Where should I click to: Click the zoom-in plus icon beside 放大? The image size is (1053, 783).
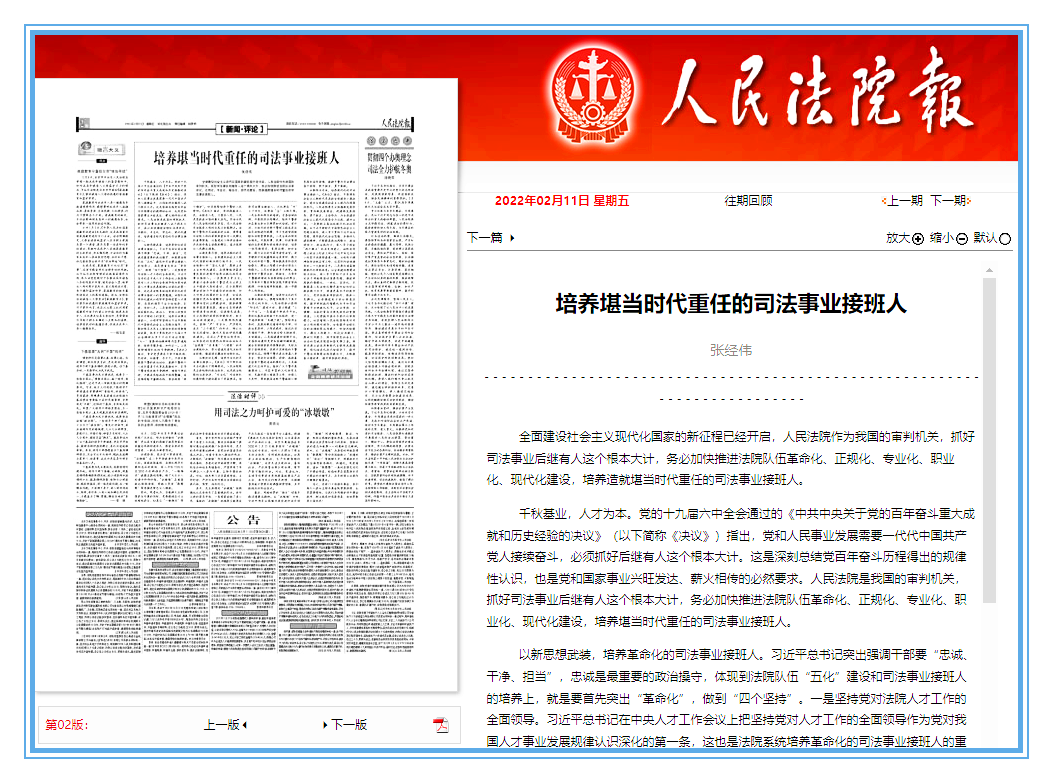tap(918, 239)
